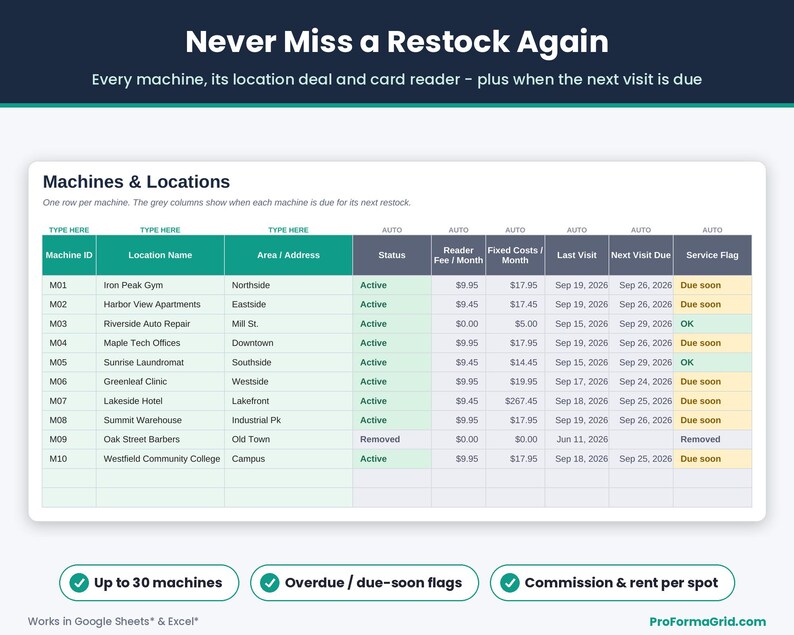Select the Sunrise Laundromat cell
The width and height of the screenshot is (794, 635).
tap(160, 363)
